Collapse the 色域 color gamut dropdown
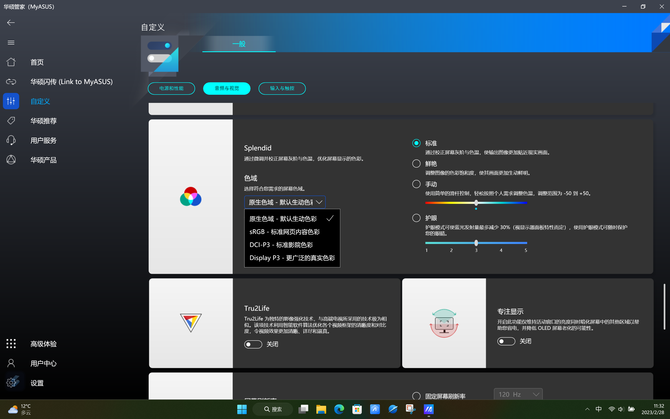 click(285, 202)
